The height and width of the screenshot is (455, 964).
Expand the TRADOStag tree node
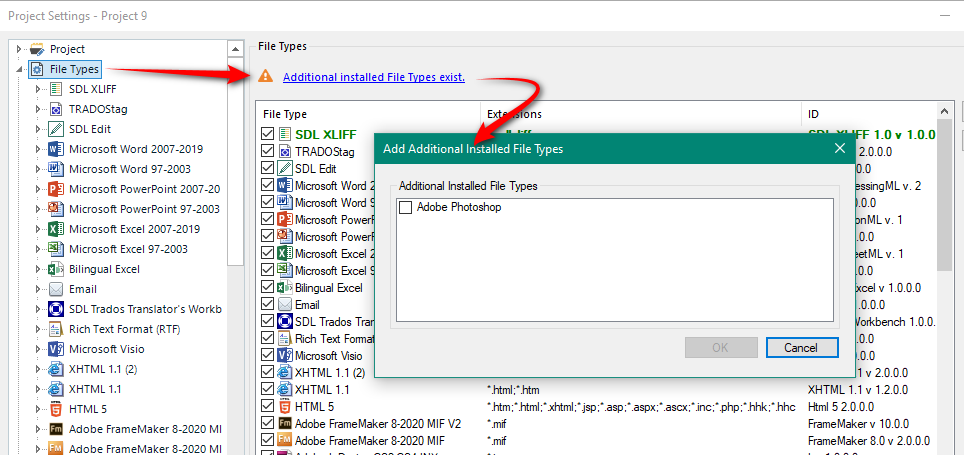point(38,109)
